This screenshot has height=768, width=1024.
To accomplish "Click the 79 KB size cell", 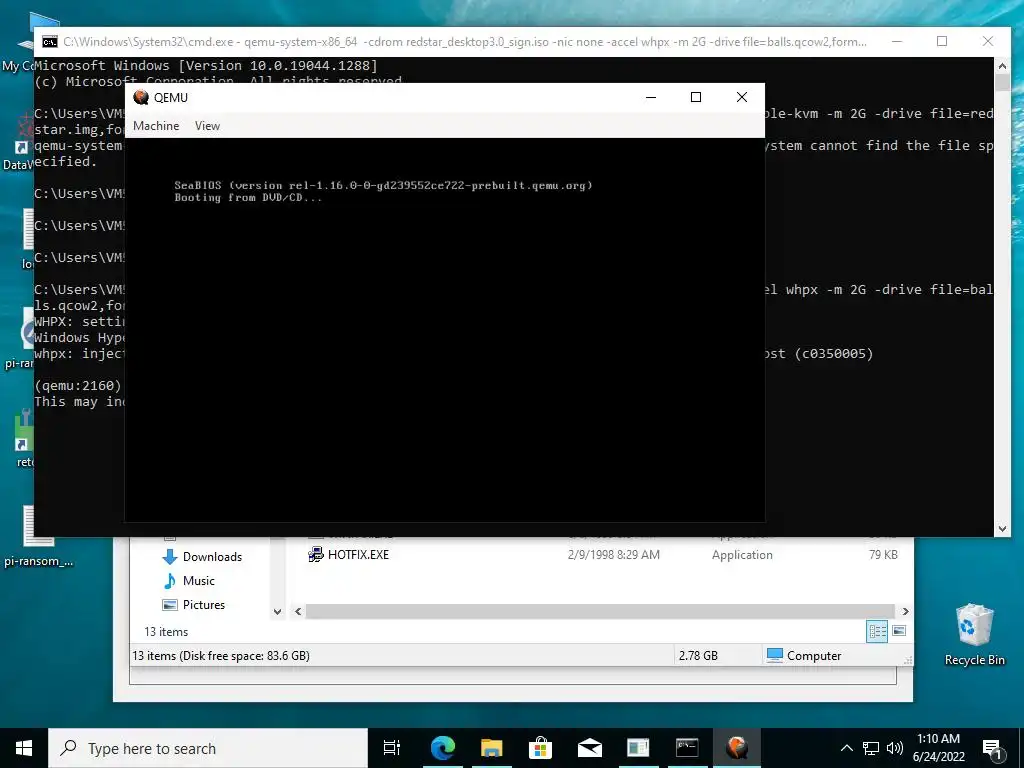I will (x=883, y=554).
